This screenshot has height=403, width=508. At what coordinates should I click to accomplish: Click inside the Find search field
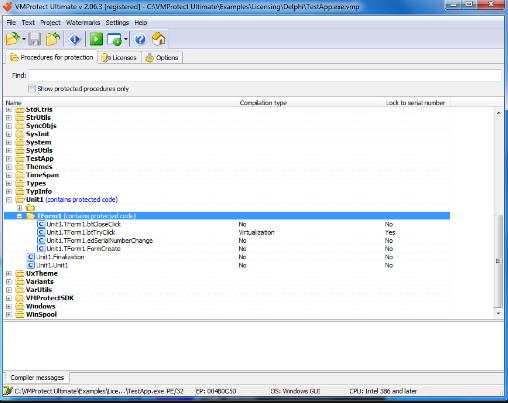pos(265,75)
